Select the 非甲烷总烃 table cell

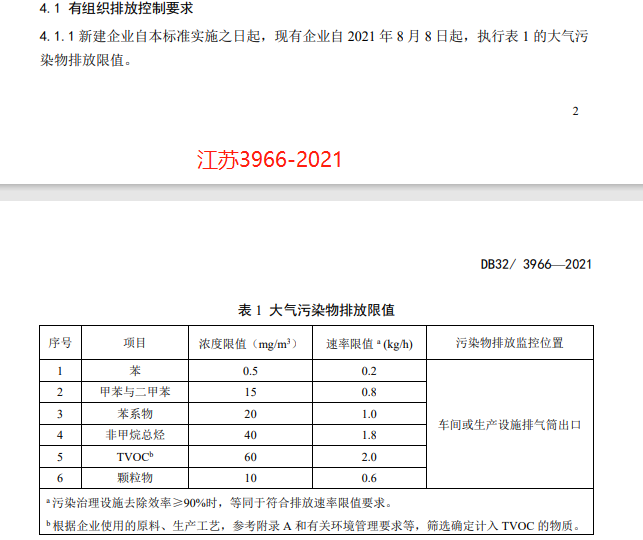pos(135,435)
